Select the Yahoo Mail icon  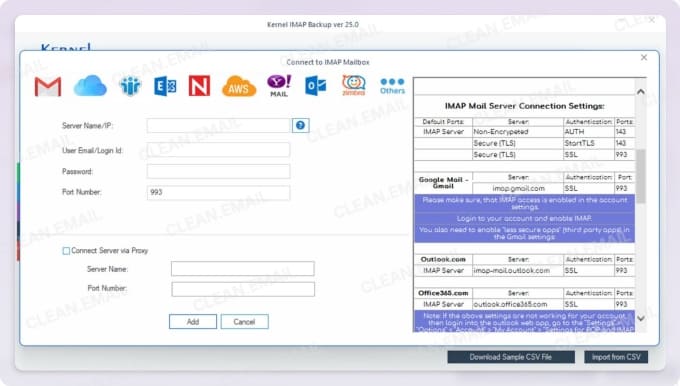coord(279,85)
